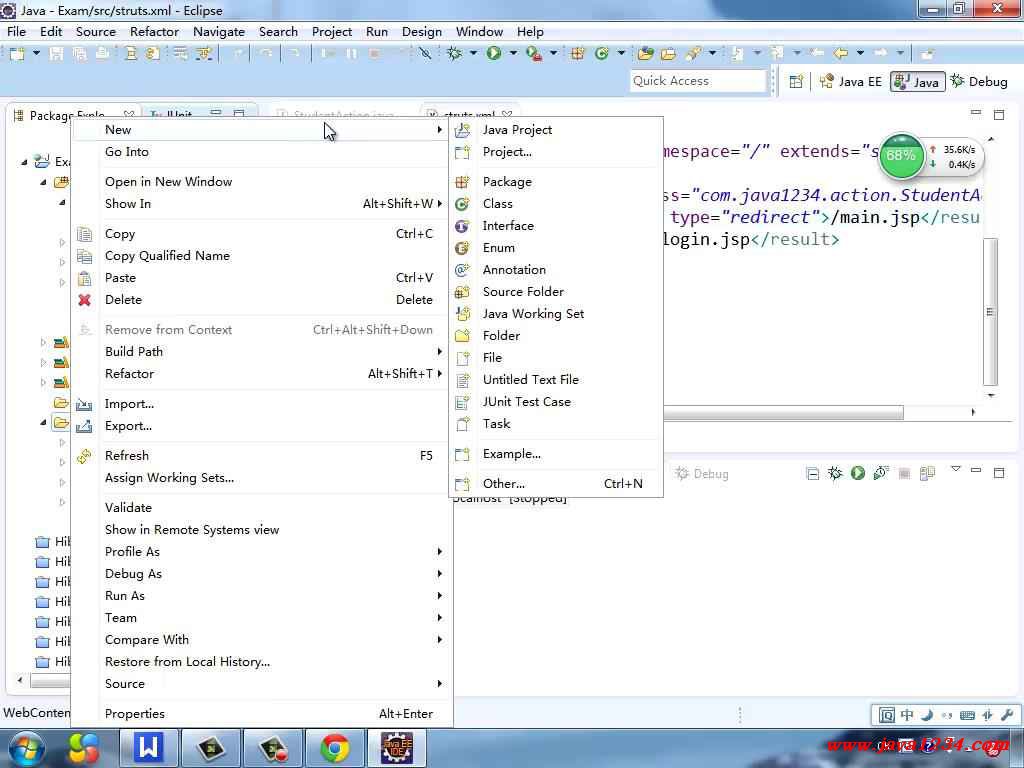Open the WPS Writer taskbar icon
This screenshot has height=768, width=1024.
148,748
